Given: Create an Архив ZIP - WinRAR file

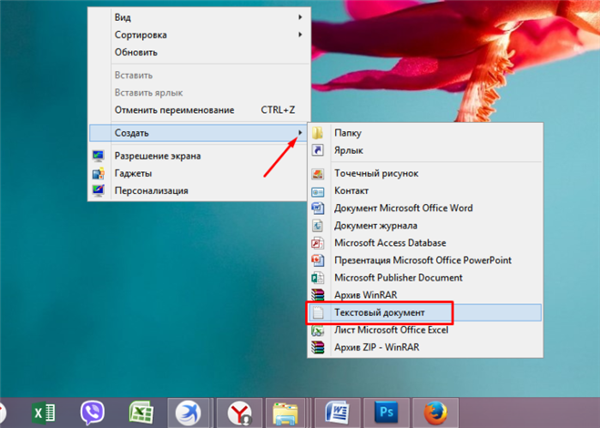Looking at the screenshot, I should pos(425,347).
